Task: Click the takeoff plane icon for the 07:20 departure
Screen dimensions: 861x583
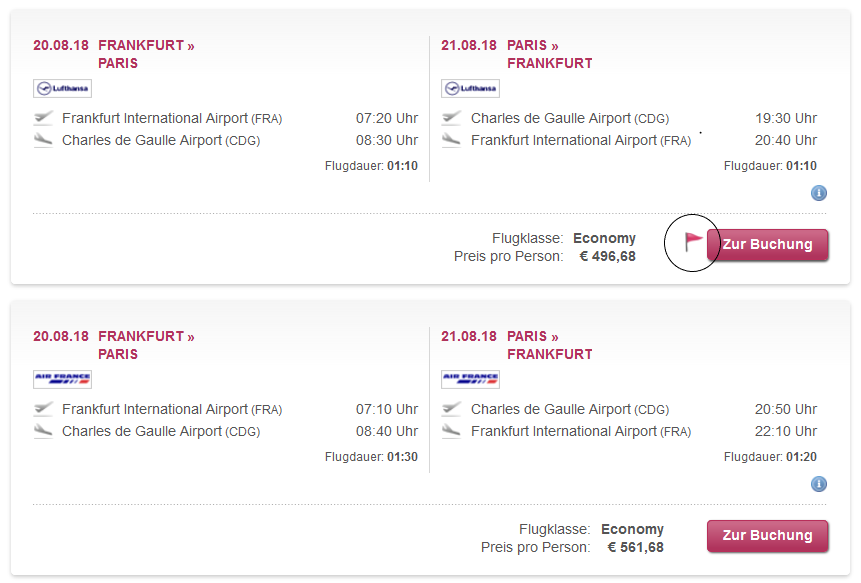Action: click(43, 118)
